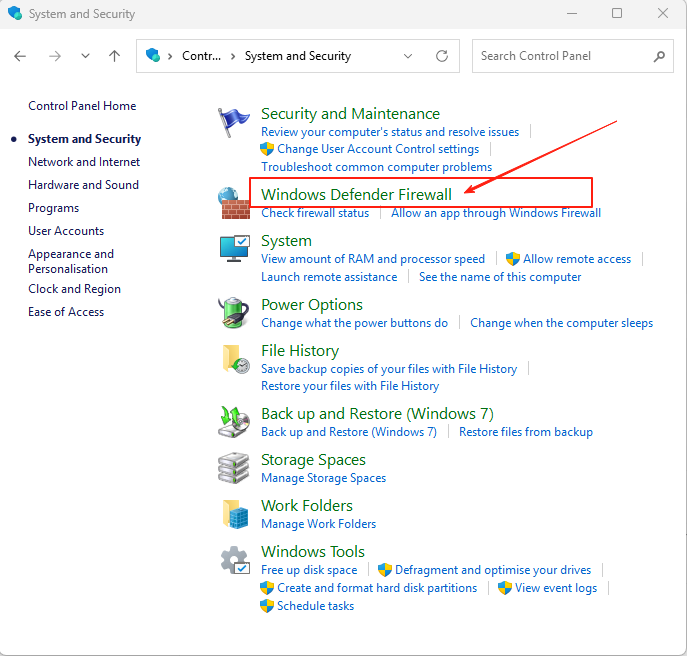Click the Windows Tools gear icon
Image resolution: width=687 pixels, height=656 pixels.
[235, 560]
